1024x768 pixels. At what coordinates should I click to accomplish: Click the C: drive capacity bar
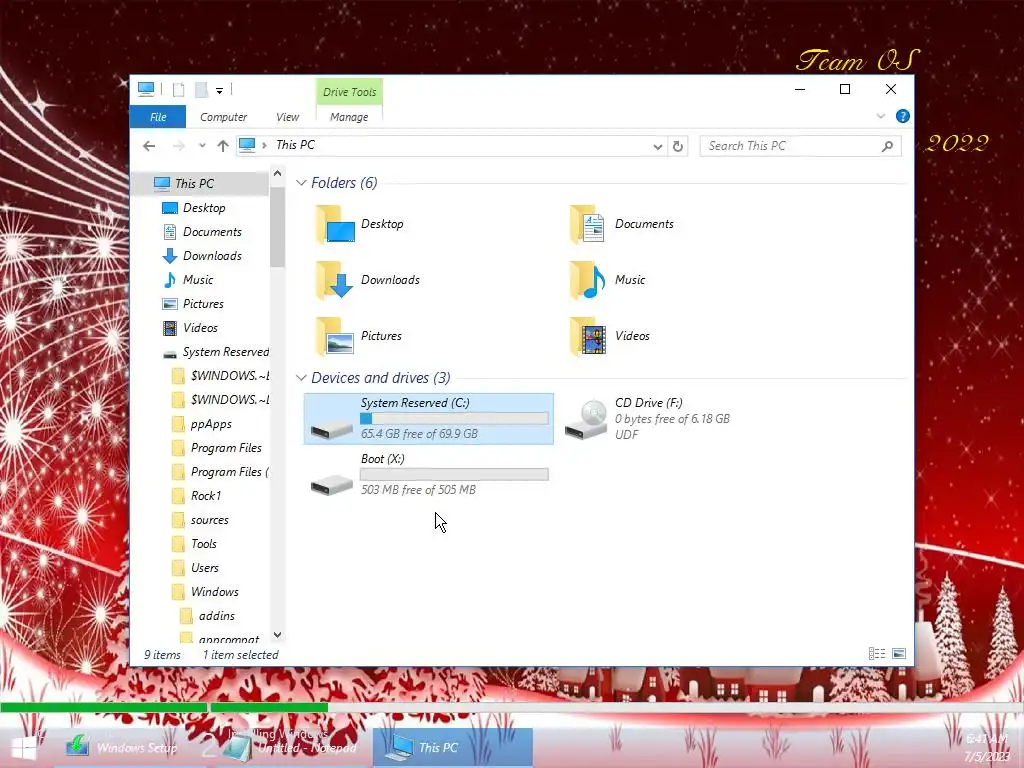454,419
